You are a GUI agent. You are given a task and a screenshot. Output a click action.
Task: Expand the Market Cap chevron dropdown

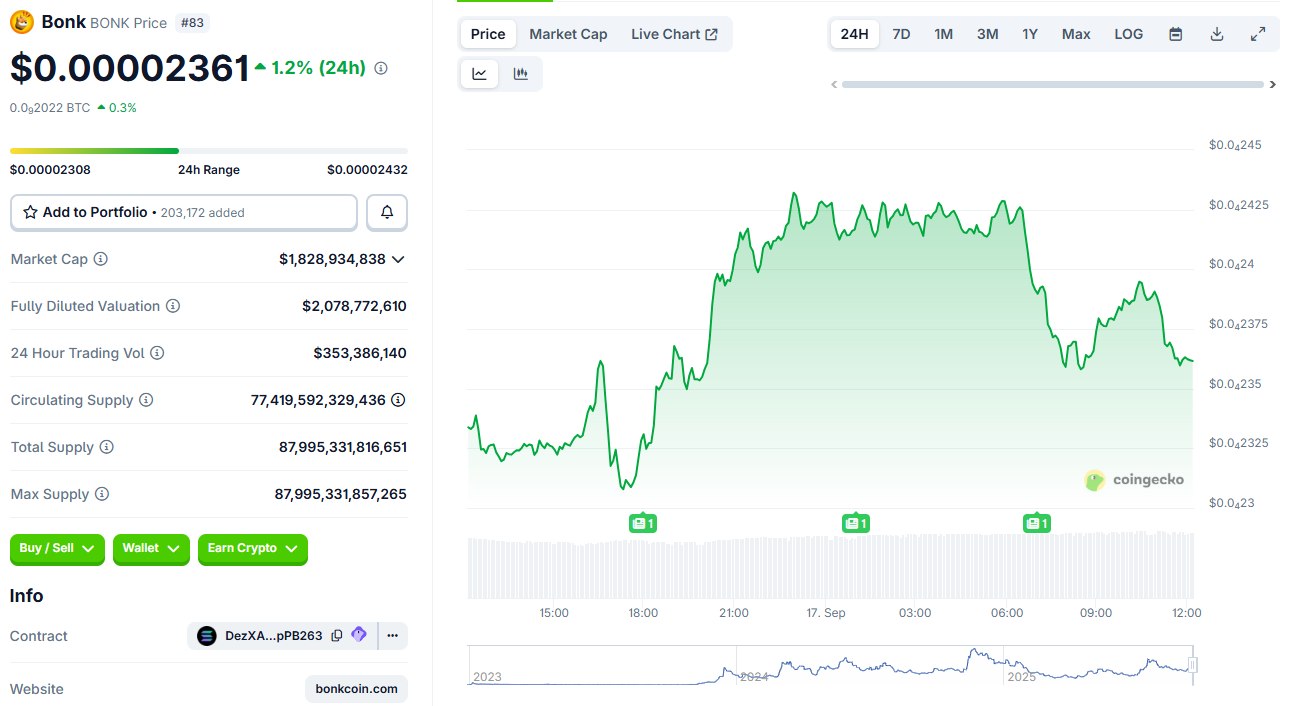tap(398, 259)
